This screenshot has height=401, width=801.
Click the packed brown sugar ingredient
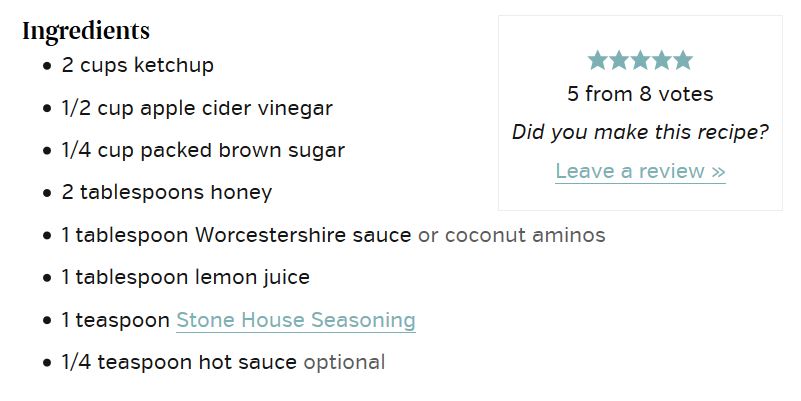[203, 151]
